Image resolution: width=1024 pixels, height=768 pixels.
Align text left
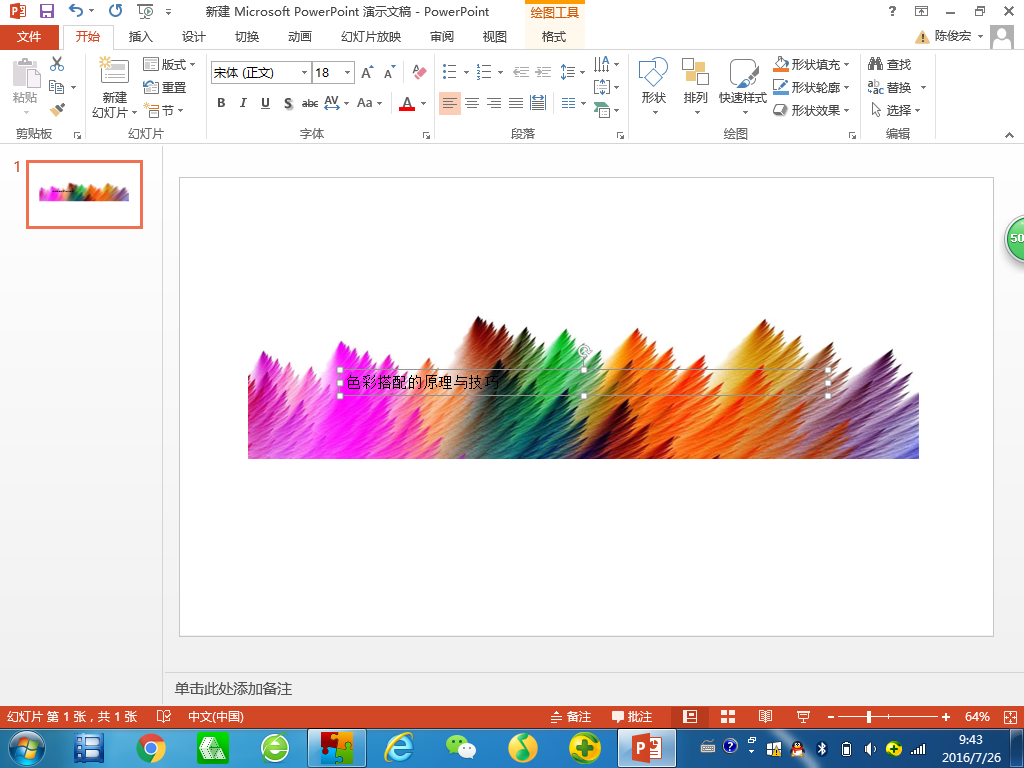[x=450, y=103]
